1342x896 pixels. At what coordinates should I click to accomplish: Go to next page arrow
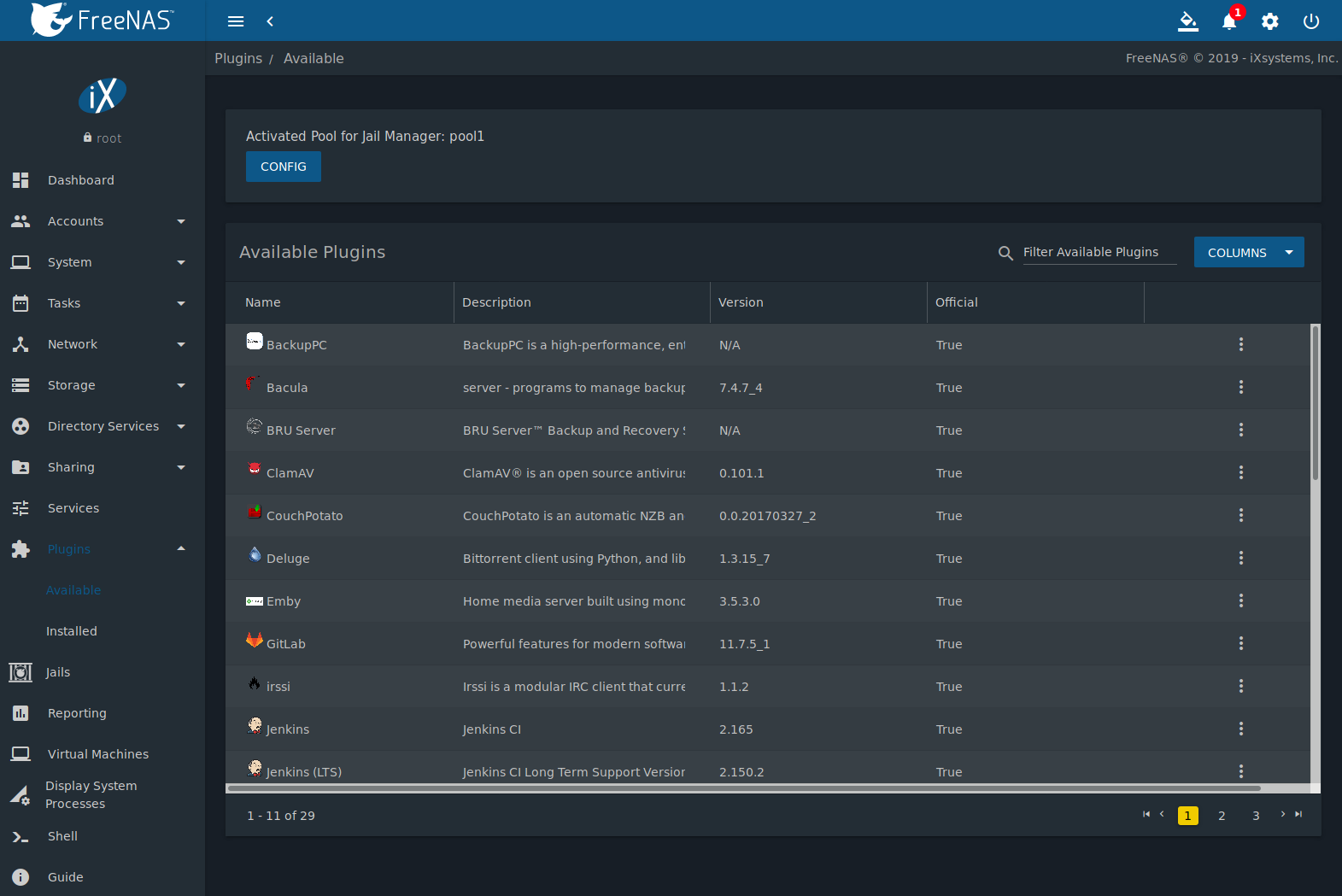(x=1282, y=814)
